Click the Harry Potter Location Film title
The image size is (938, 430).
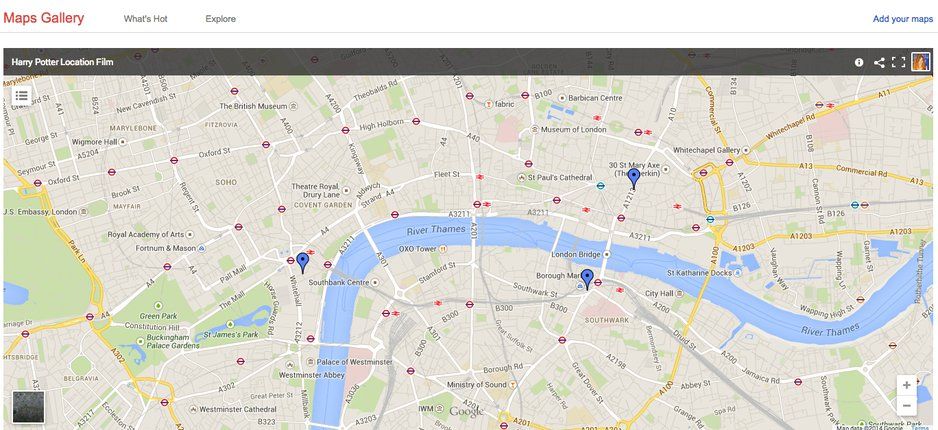point(62,62)
